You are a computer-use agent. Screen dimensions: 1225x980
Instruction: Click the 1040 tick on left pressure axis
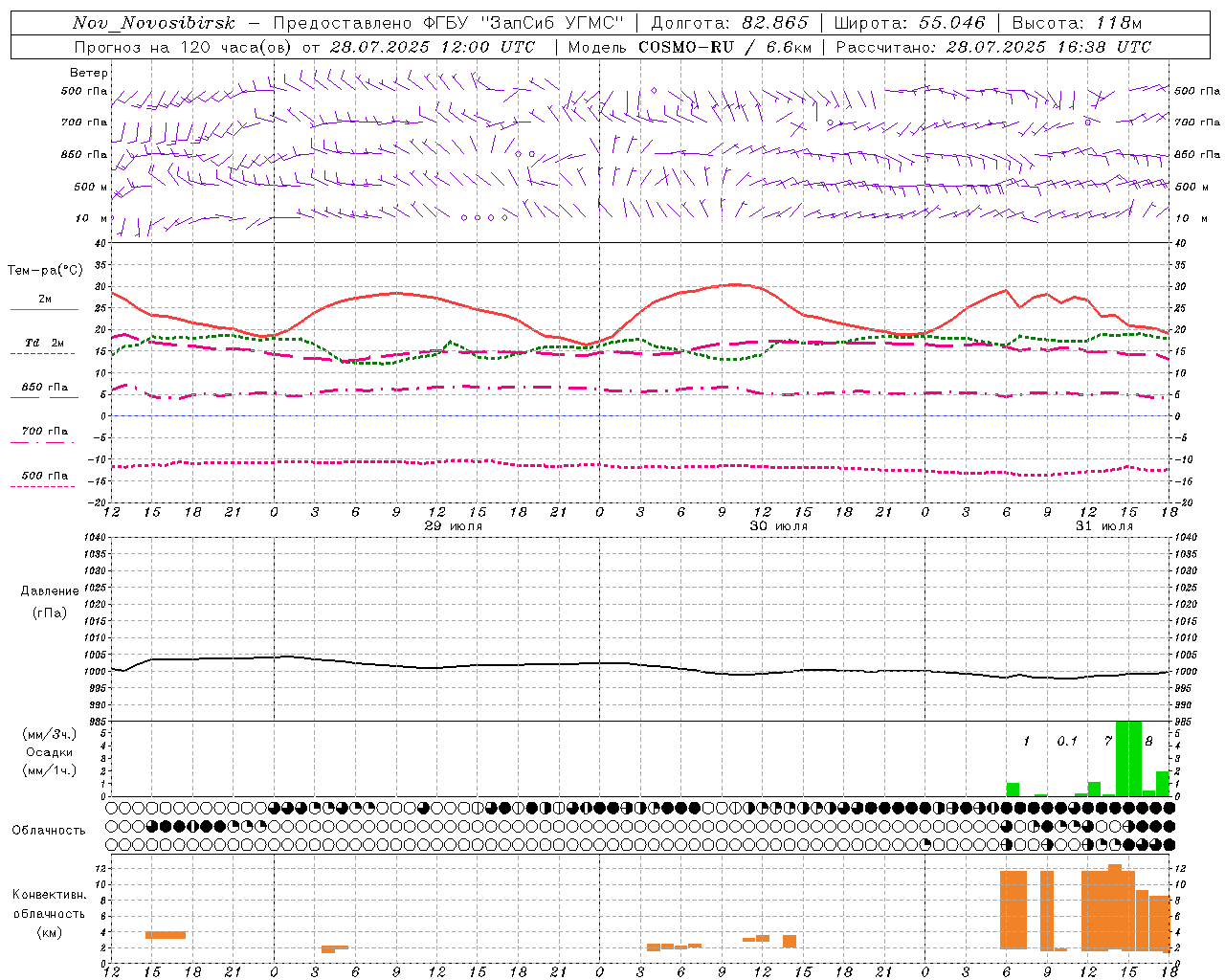97,537
